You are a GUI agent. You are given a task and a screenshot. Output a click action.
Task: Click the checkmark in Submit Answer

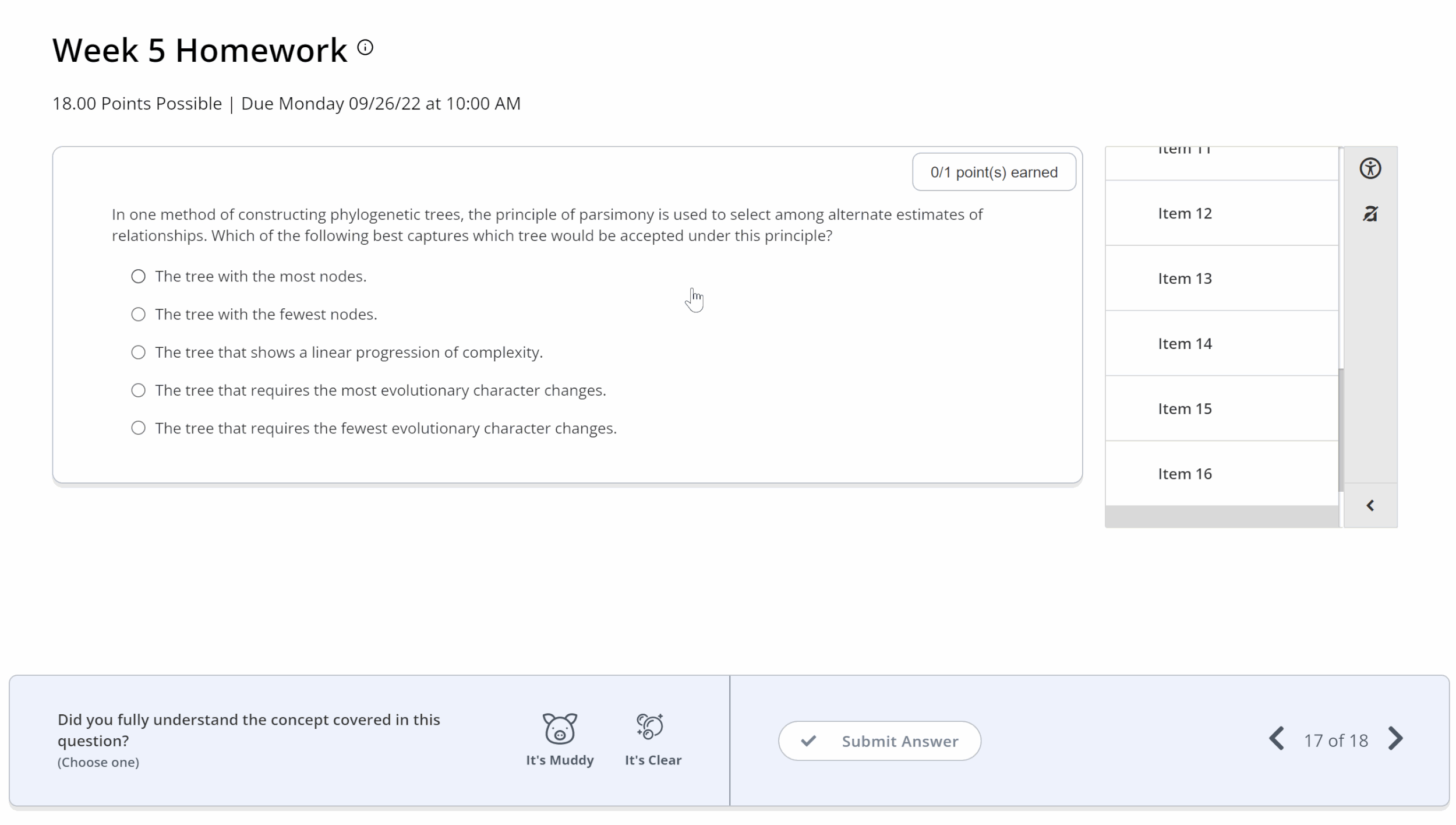pyautogui.click(x=808, y=741)
